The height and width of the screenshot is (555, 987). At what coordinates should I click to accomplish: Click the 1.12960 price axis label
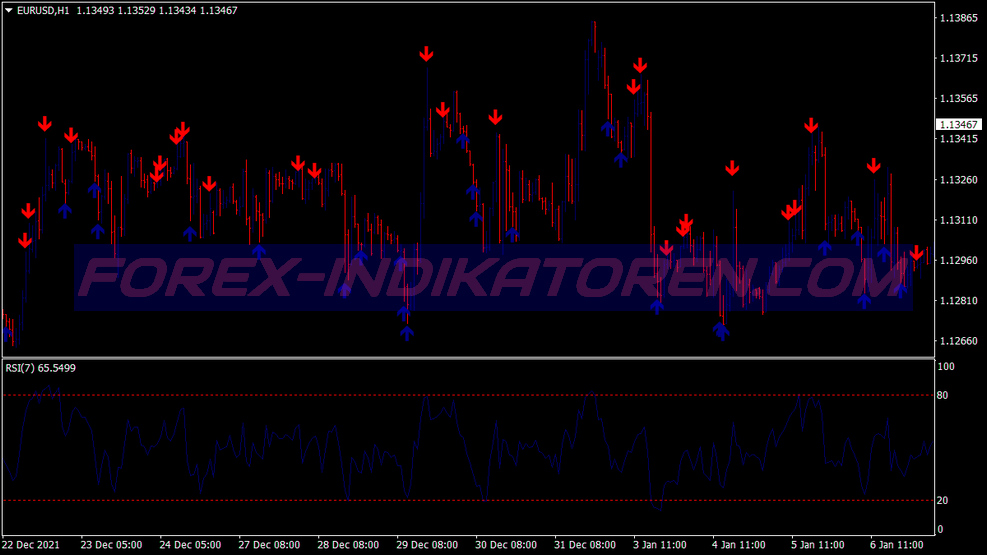point(958,261)
